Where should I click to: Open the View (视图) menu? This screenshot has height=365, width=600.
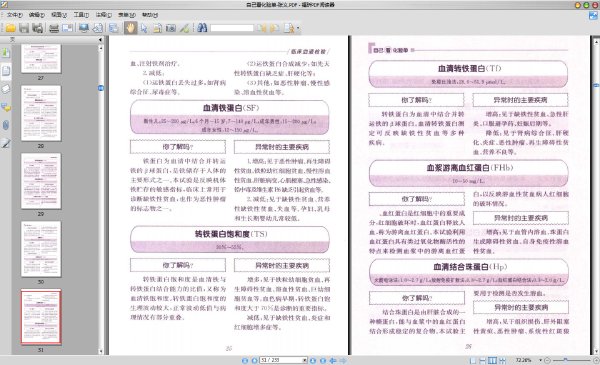click(x=59, y=15)
